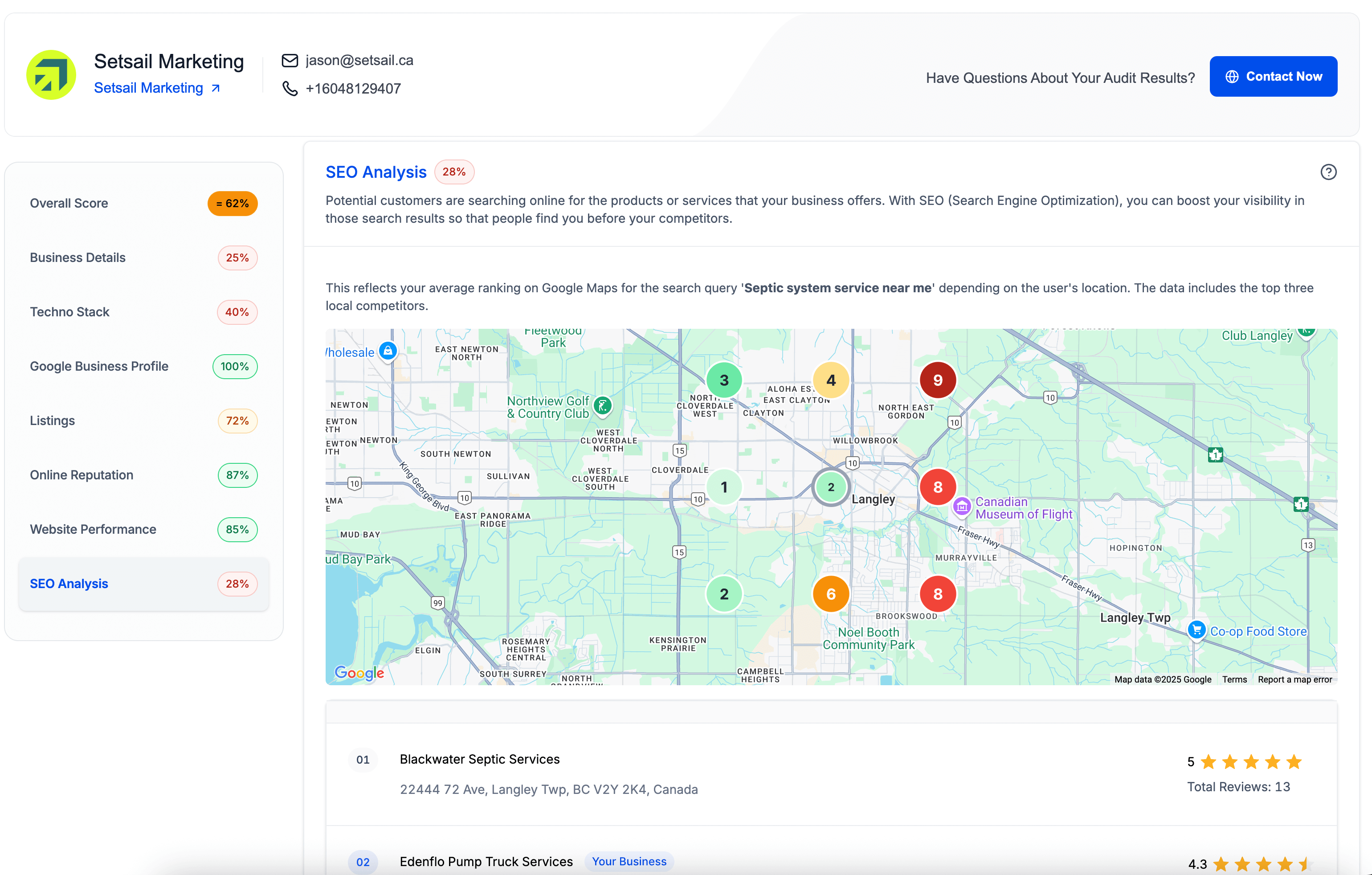Image resolution: width=1372 pixels, height=875 pixels.
Task: Click the SEO Analysis heading
Action: tap(376, 172)
